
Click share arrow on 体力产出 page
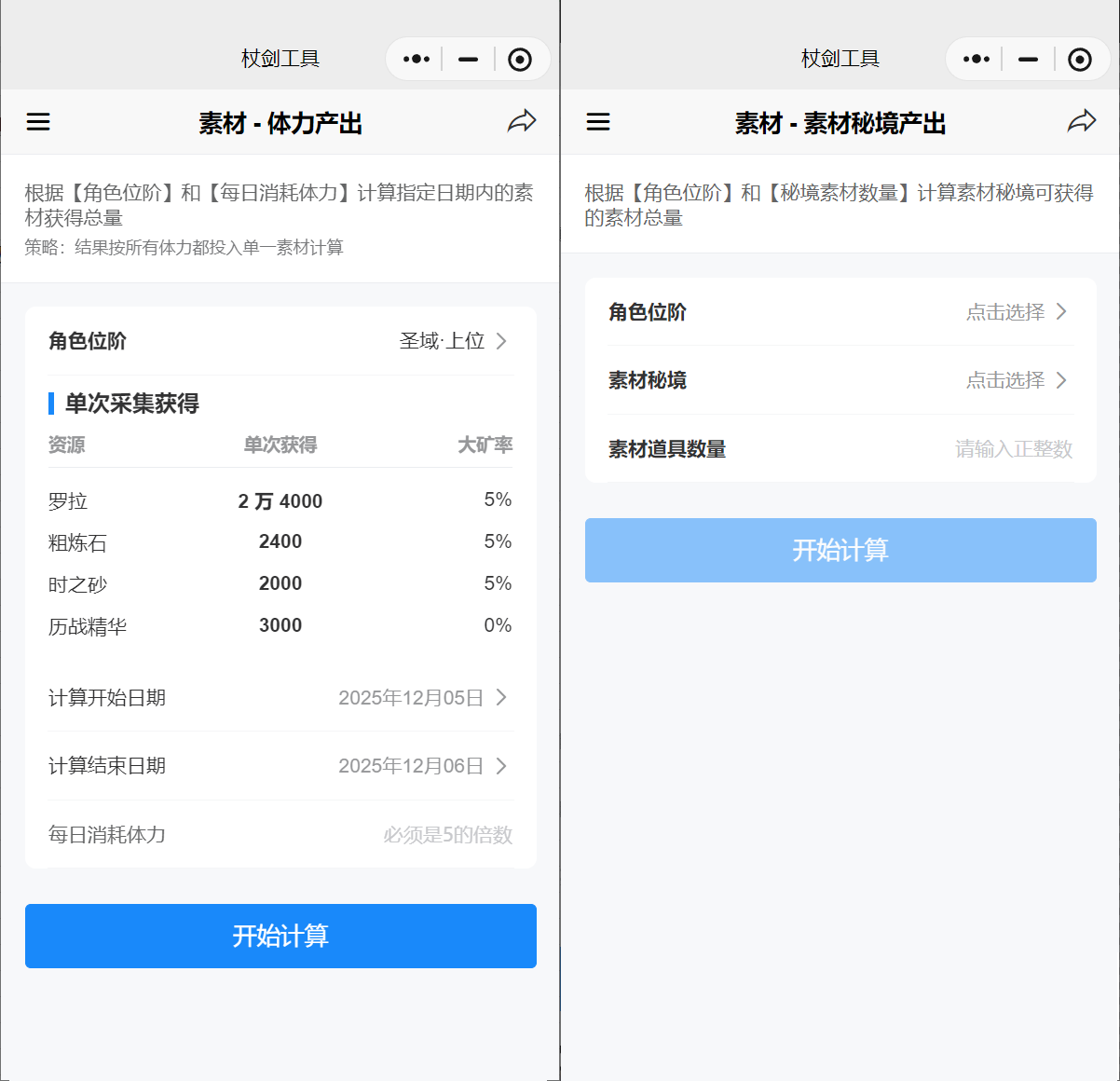522,122
